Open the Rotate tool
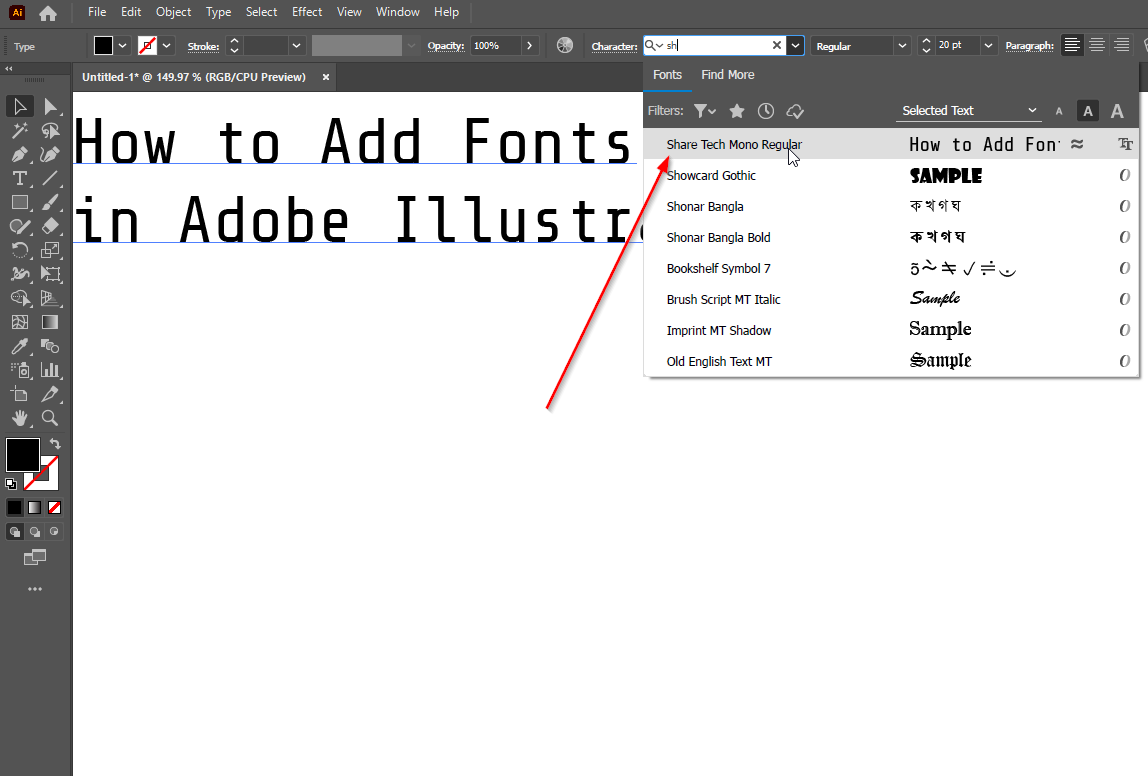 pyautogui.click(x=18, y=249)
